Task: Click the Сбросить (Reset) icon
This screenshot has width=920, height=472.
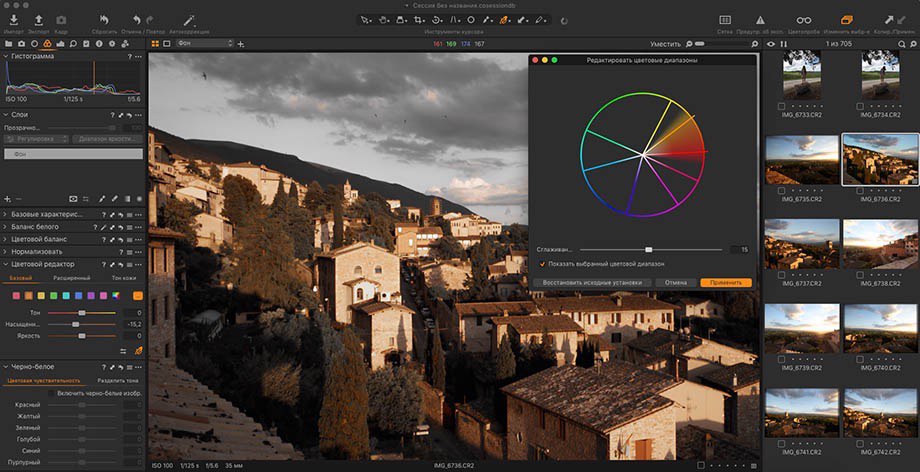Action: coord(104,20)
